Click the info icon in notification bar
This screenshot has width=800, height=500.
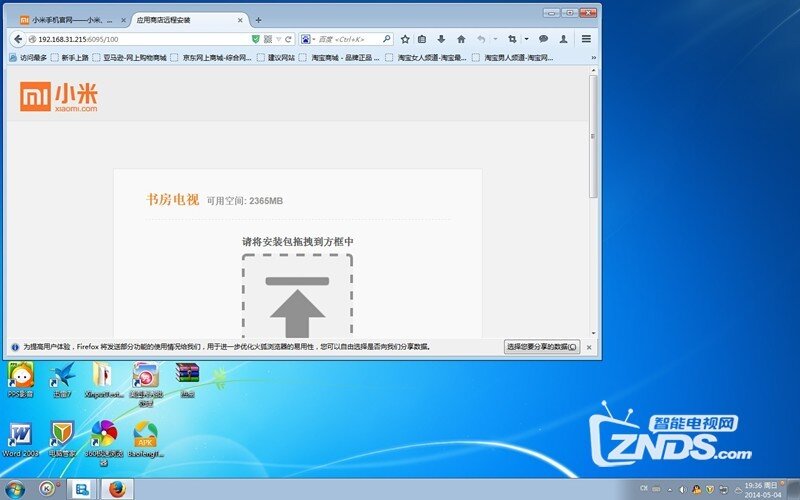click(15, 347)
